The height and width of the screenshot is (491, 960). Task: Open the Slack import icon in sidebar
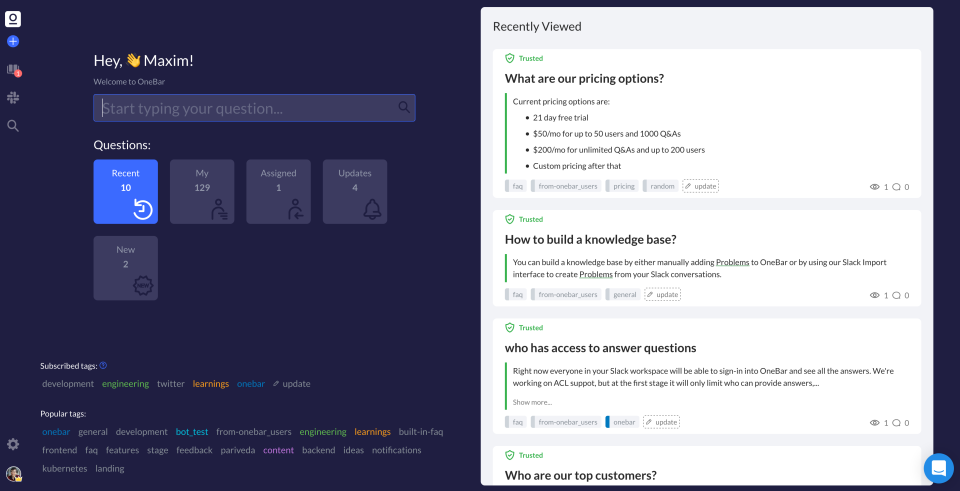pyautogui.click(x=13, y=97)
